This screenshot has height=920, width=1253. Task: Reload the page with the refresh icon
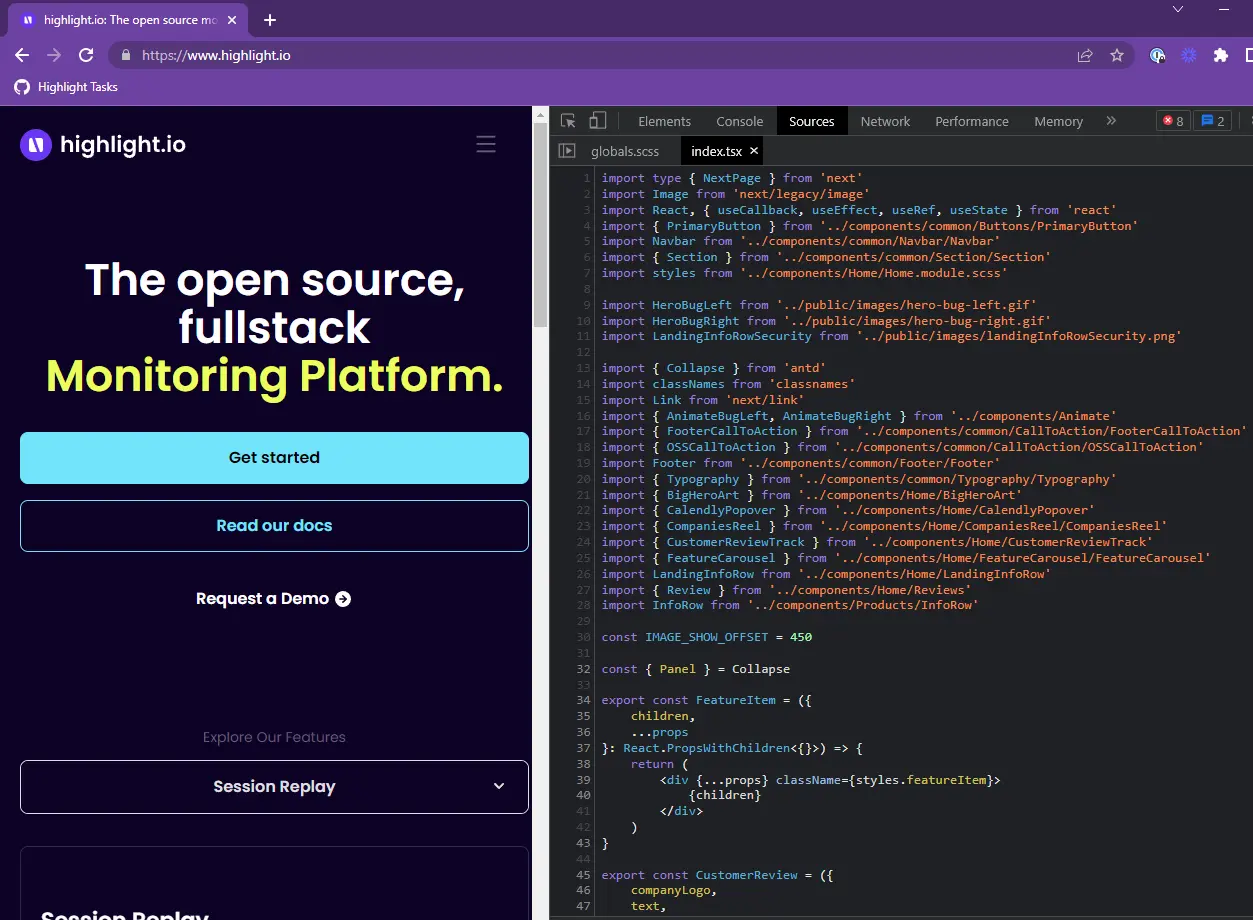pos(86,56)
